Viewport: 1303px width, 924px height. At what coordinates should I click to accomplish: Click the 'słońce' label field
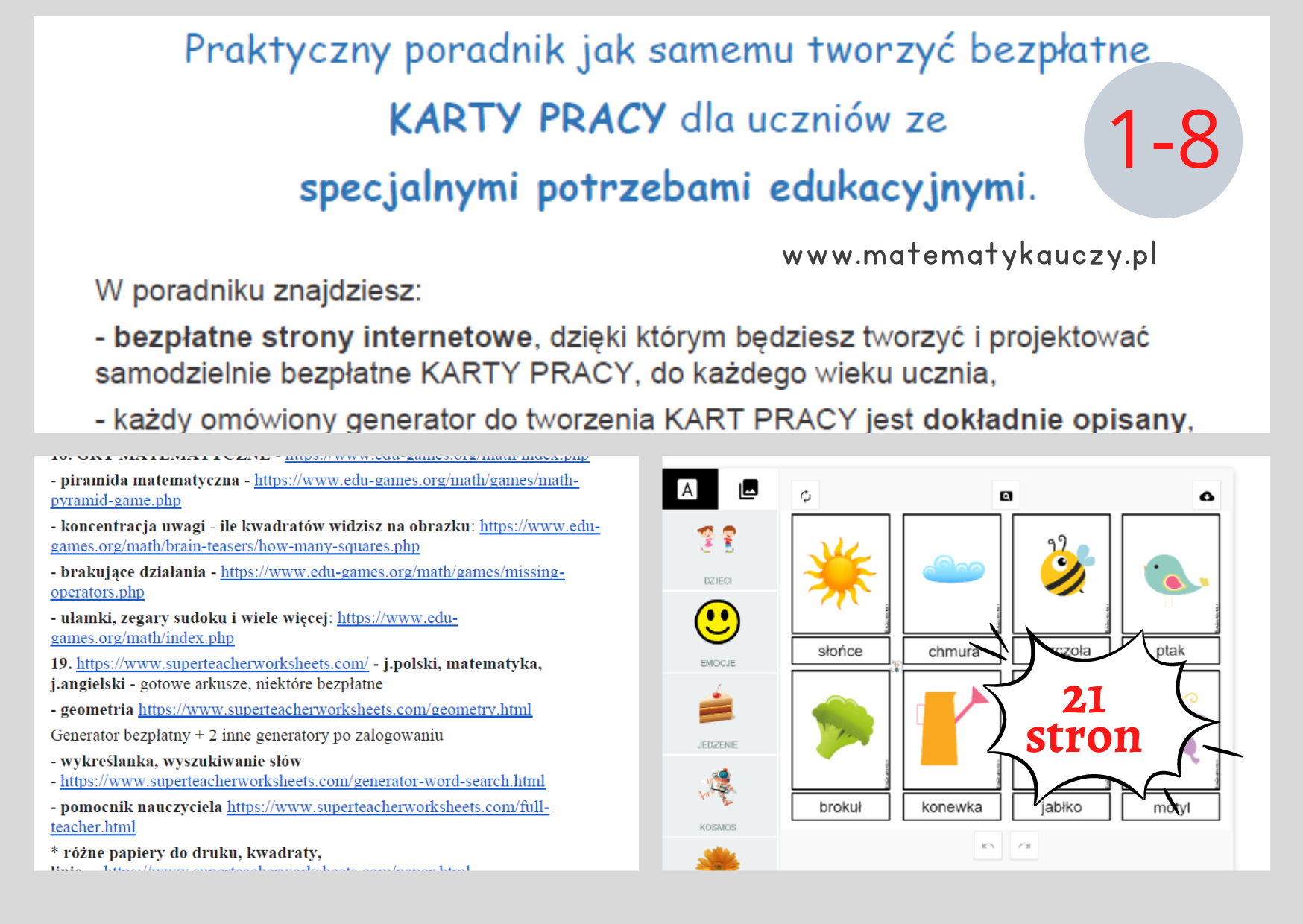840,651
